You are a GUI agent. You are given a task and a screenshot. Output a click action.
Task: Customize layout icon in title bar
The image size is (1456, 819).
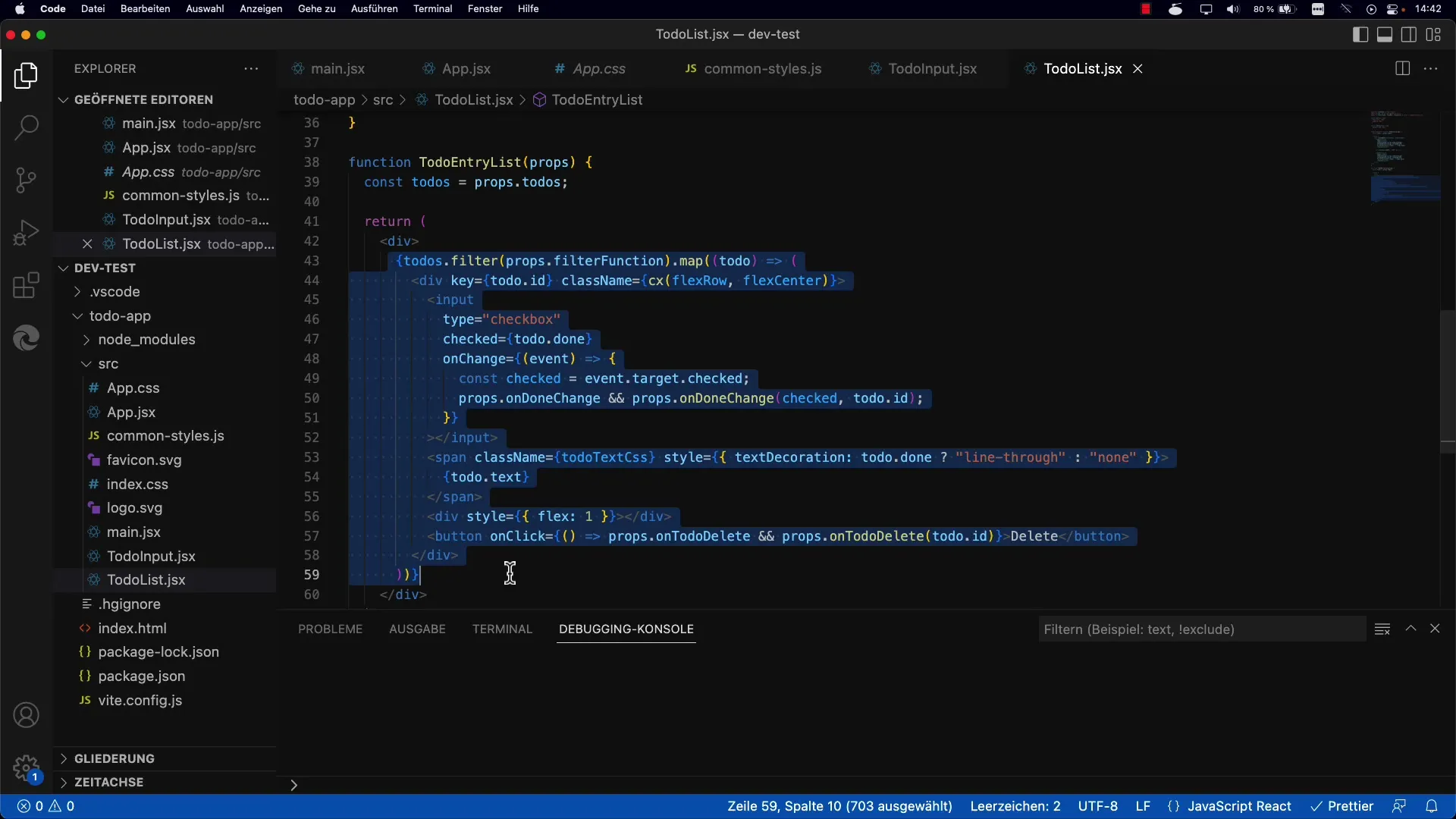pyautogui.click(x=1433, y=34)
